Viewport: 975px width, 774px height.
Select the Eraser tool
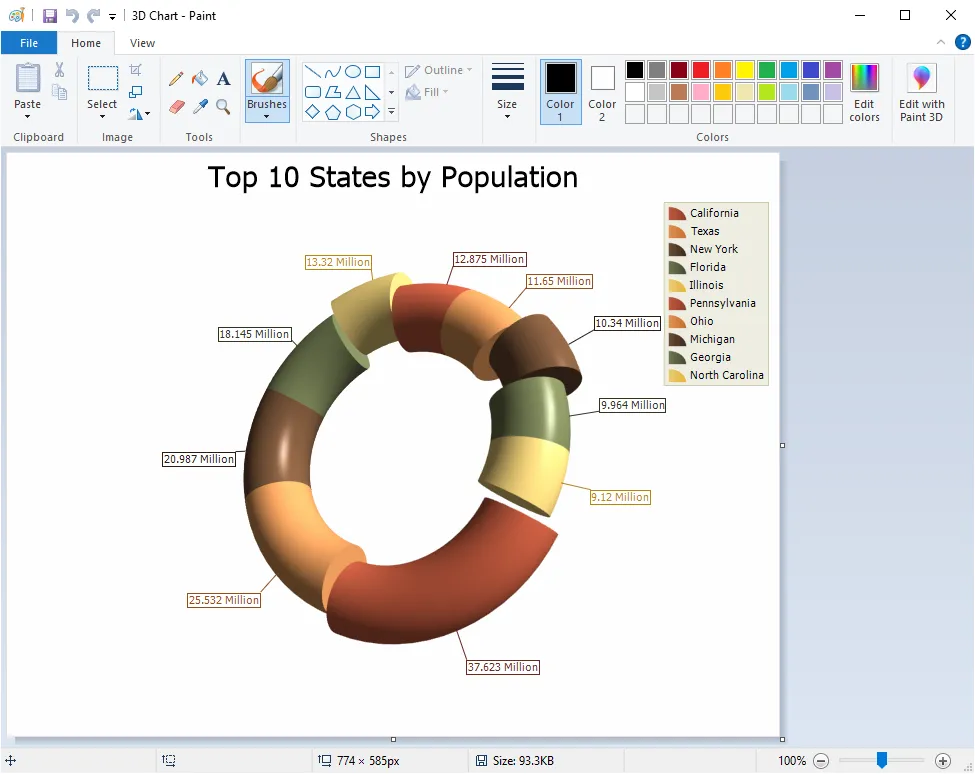(176, 104)
